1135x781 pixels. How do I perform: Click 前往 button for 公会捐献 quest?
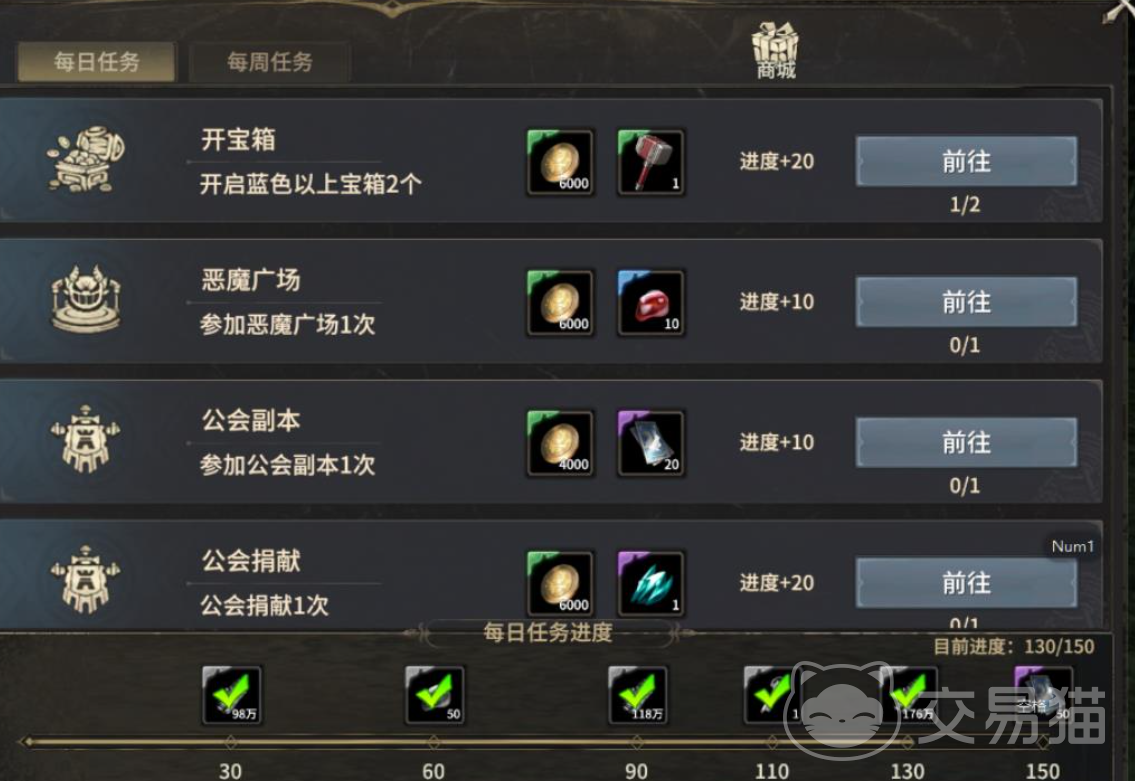(x=966, y=583)
